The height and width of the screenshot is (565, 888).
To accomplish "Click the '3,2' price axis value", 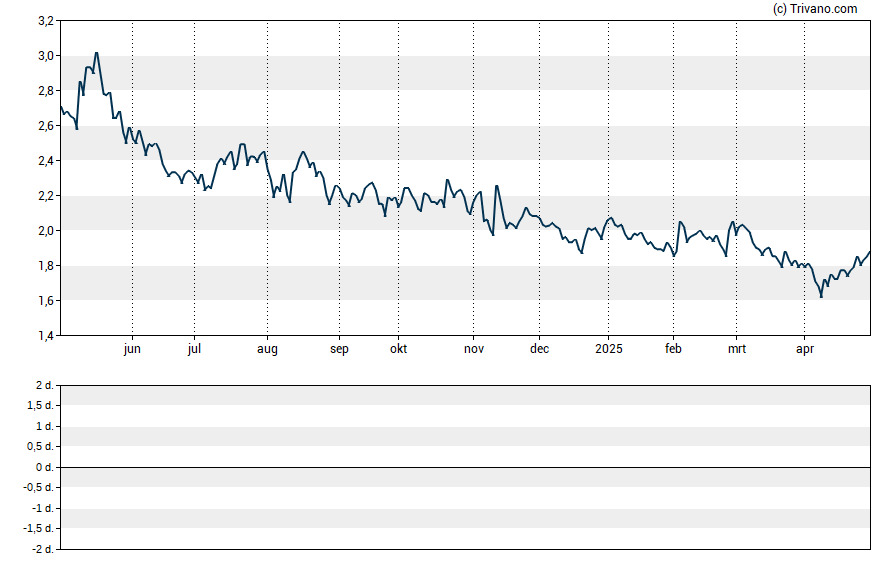I will 46,21.
